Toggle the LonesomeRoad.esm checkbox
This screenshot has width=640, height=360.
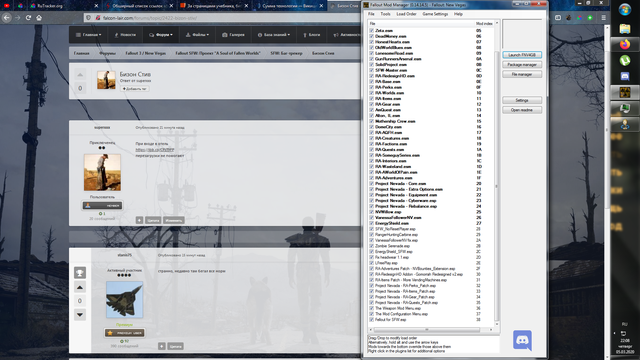(x=371, y=53)
